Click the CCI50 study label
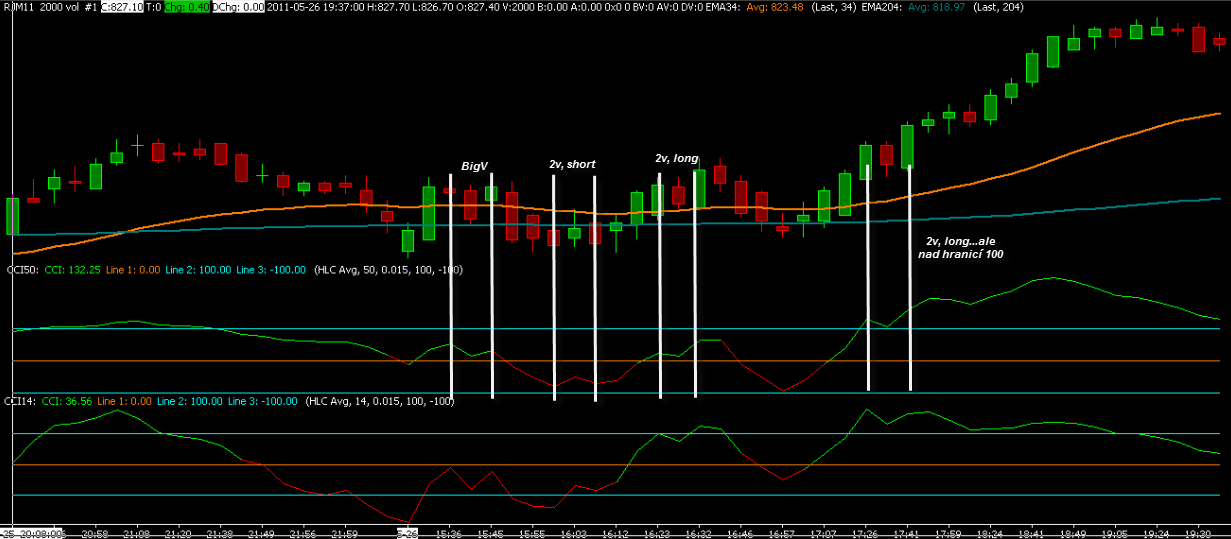Screen dimensions: 1231x539 21,270
